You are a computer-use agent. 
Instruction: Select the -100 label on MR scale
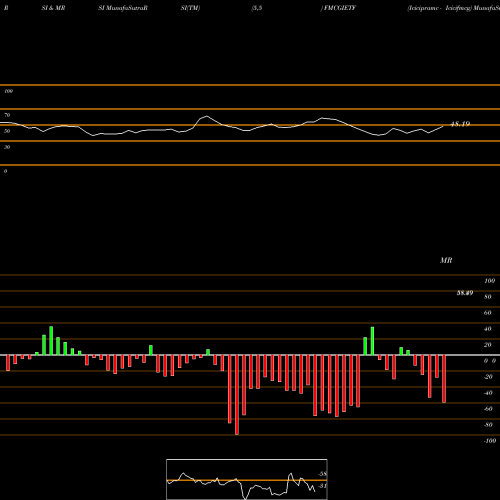(x=490, y=441)
